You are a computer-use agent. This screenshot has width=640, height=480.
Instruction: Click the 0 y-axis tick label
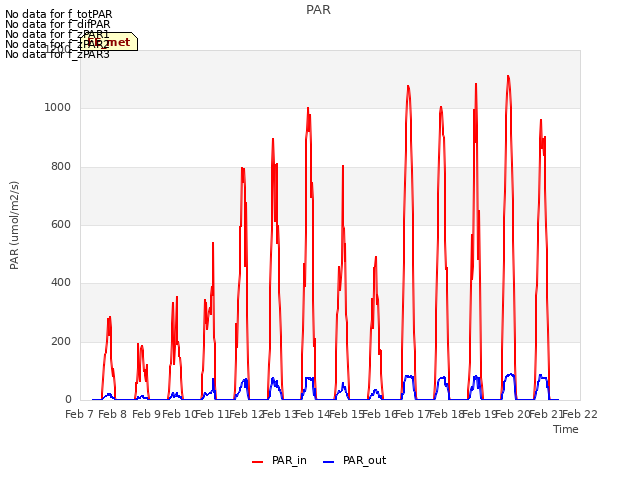pyautogui.click(x=68, y=400)
